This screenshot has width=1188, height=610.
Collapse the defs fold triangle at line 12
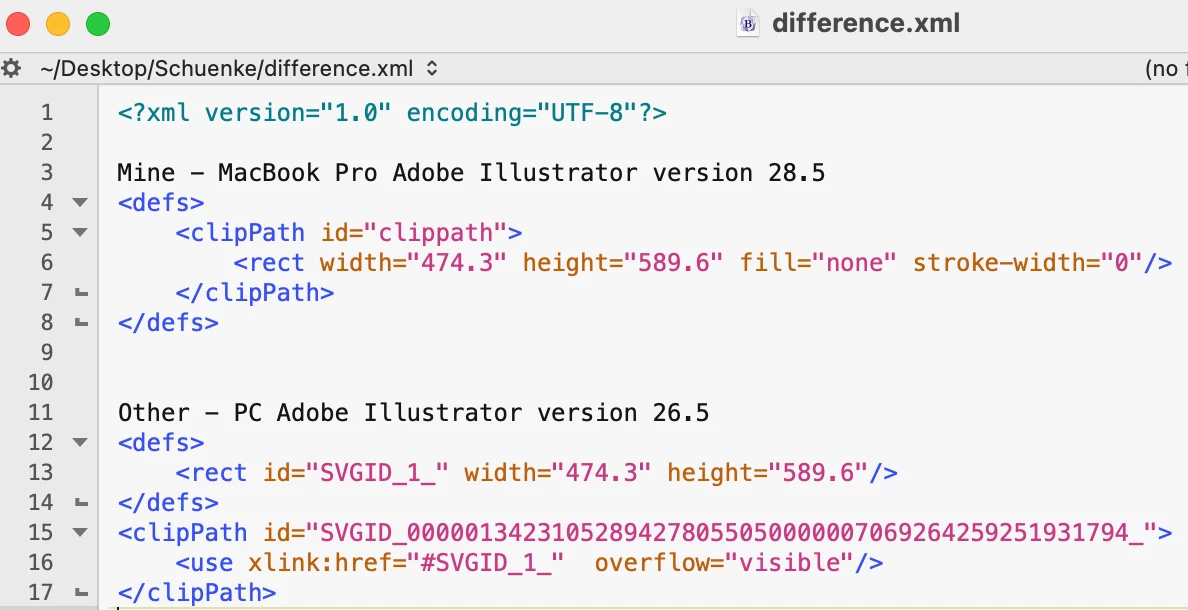coord(80,443)
